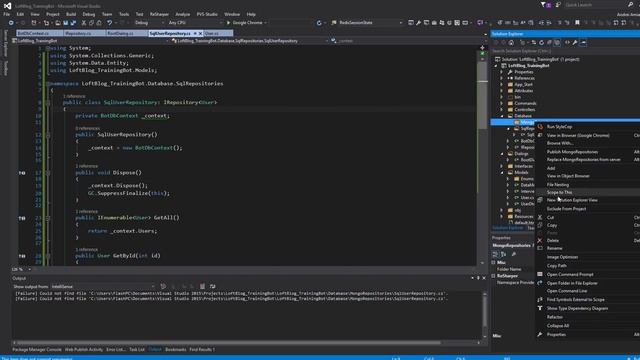The height and width of the screenshot is (360, 640).
Task: Click the Undo toolbar icon
Action: pos(109,23)
